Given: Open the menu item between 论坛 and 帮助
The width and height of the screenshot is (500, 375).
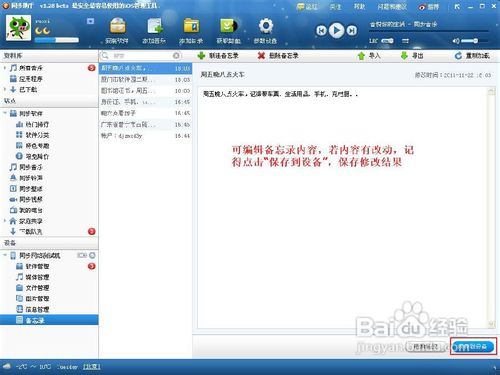Looking at the screenshot, I should pyautogui.click(x=335, y=7).
